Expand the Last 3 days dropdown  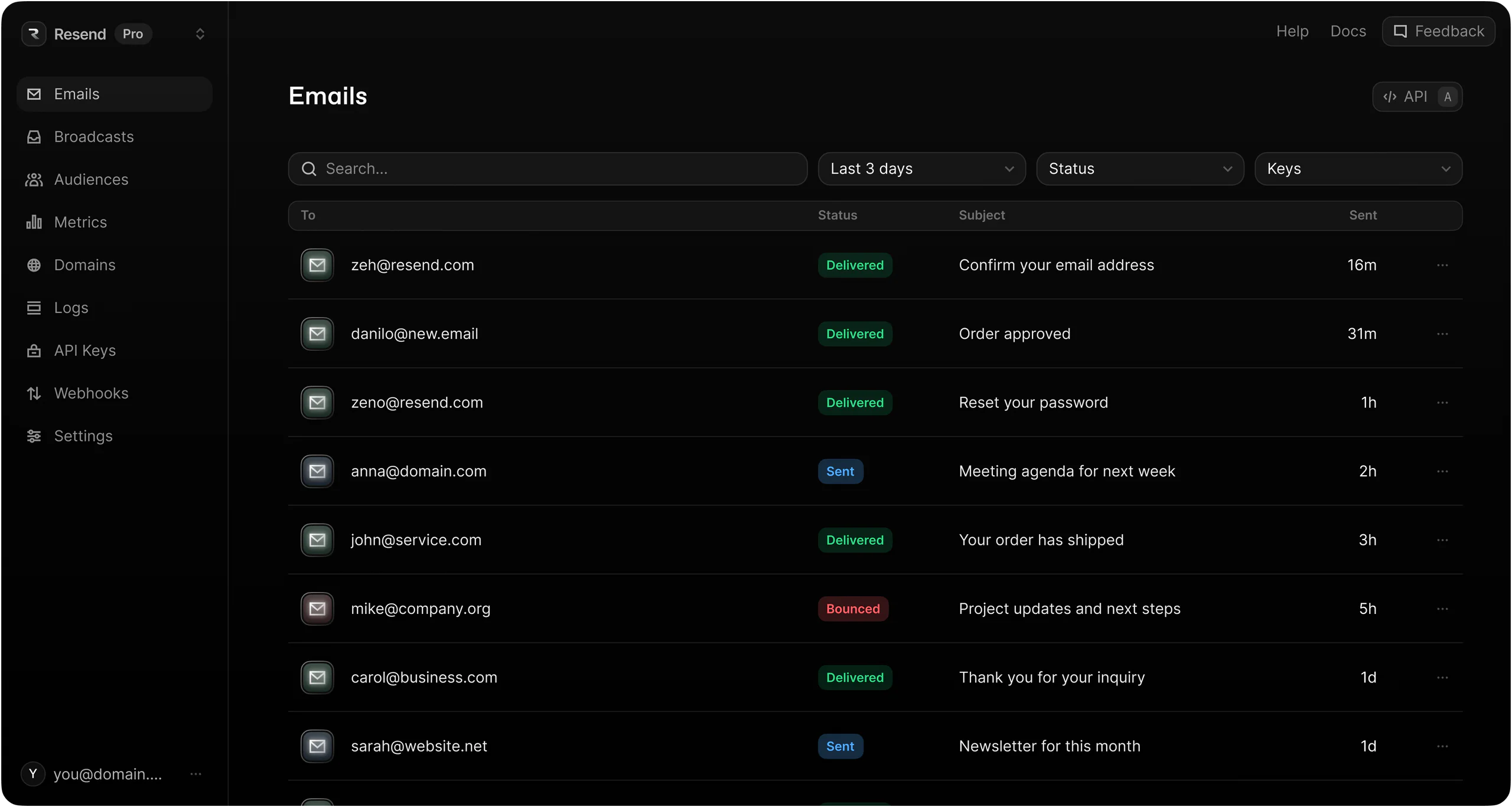coord(921,169)
